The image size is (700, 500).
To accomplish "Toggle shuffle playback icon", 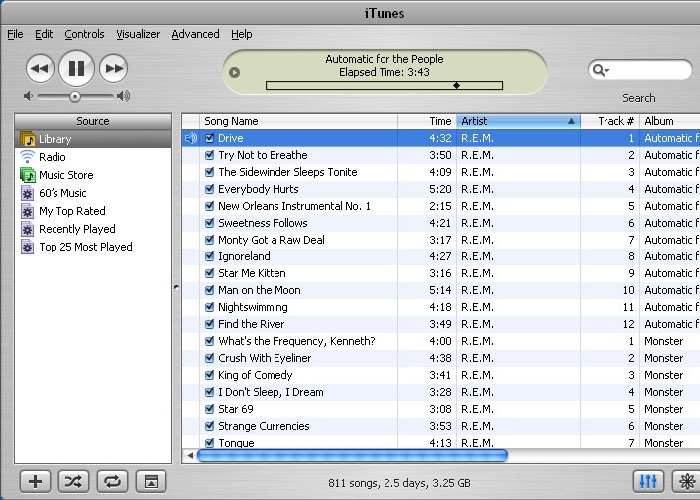I will click(x=73, y=481).
